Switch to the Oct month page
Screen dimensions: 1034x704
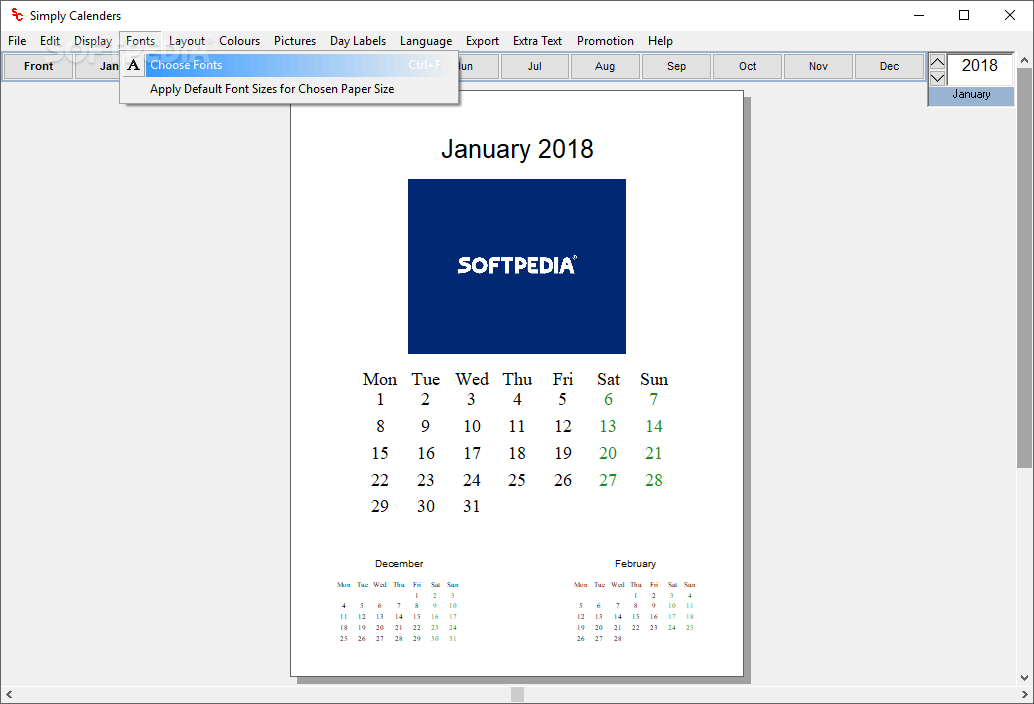click(x=747, y=66)
